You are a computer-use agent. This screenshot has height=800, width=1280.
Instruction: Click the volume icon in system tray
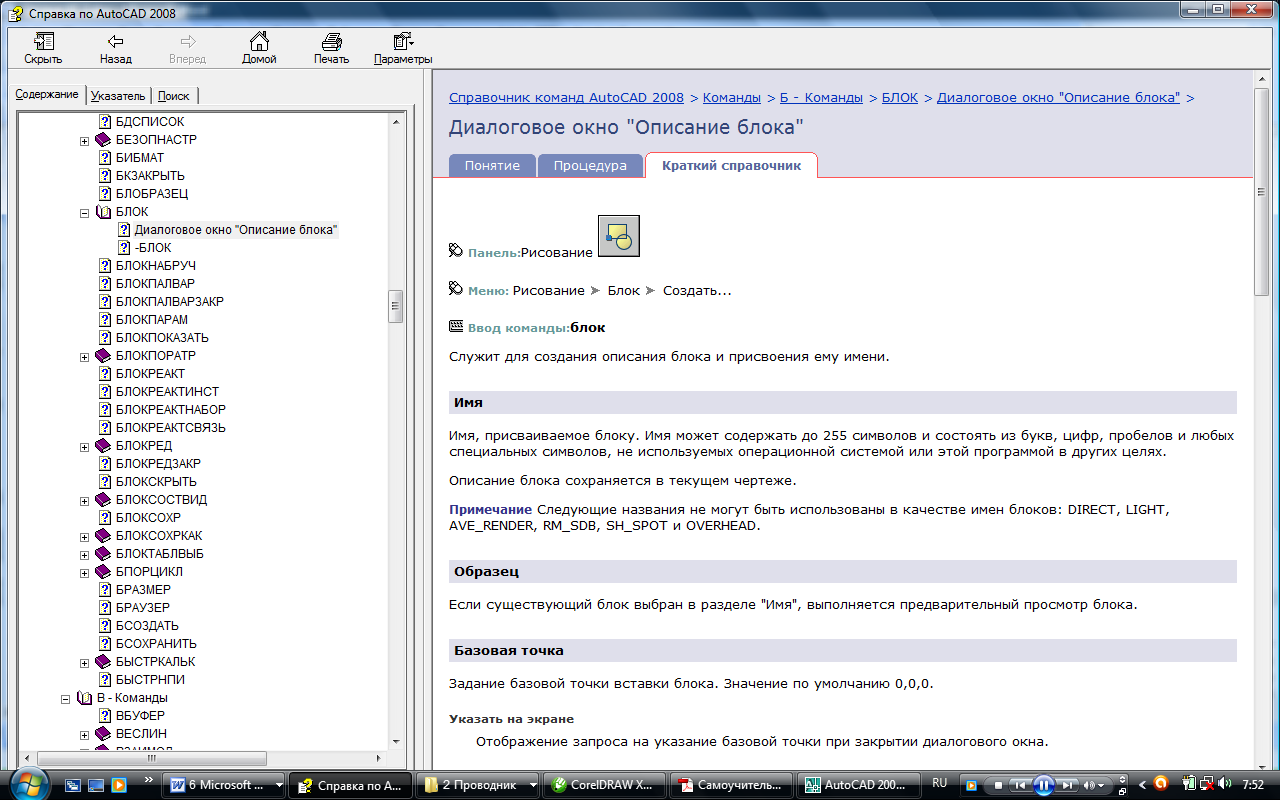point(1225,784)
